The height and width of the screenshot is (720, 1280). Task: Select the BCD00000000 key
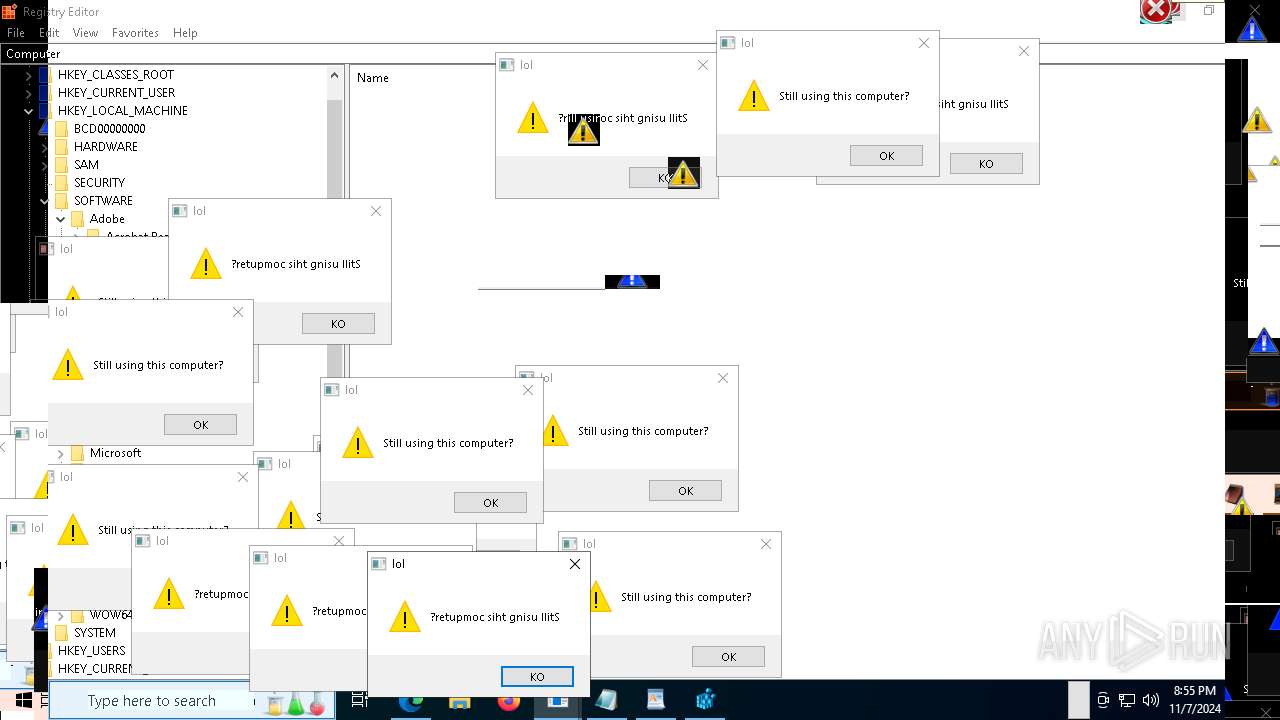point(109,129)
